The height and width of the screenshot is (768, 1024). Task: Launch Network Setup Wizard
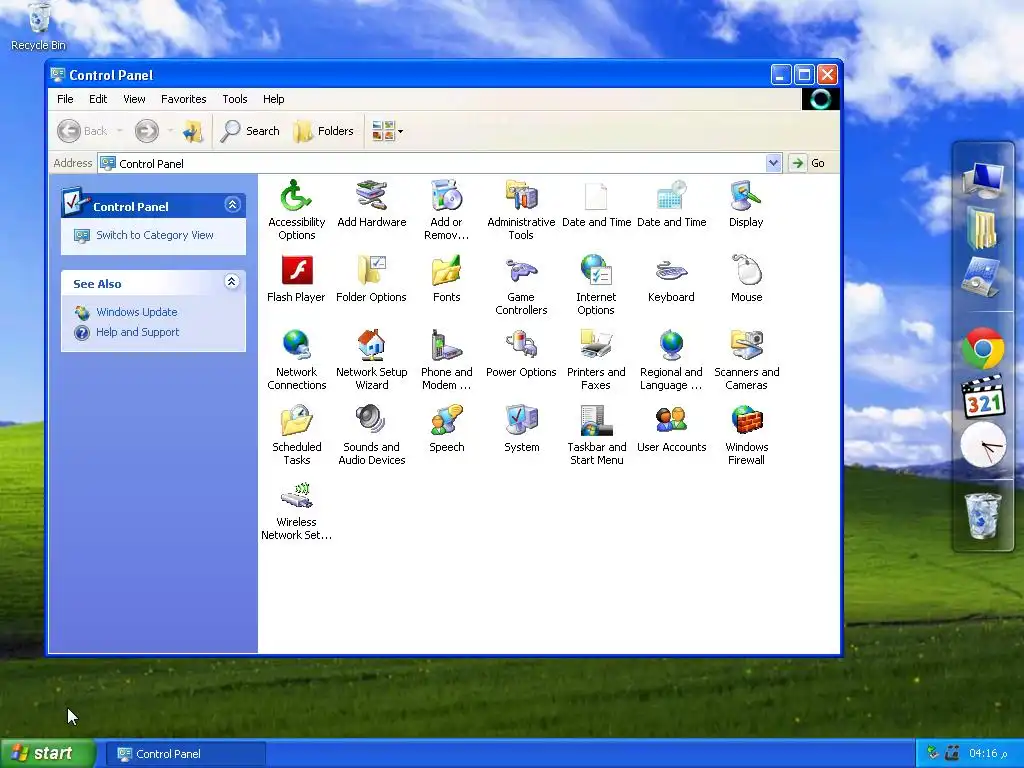pyautogui.click(x=372, y=359)
